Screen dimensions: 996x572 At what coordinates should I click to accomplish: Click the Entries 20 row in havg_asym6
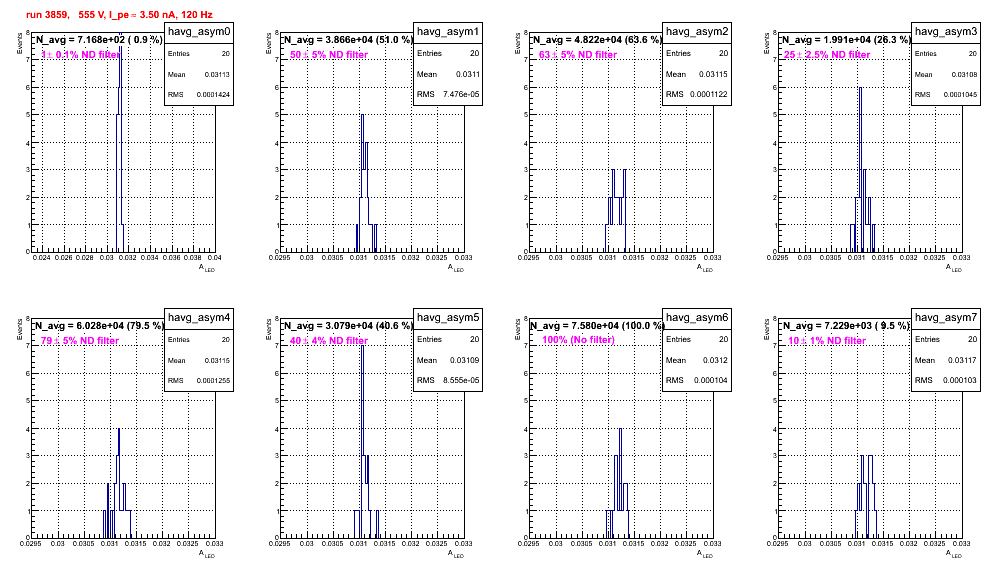click(x=697, y=339)
